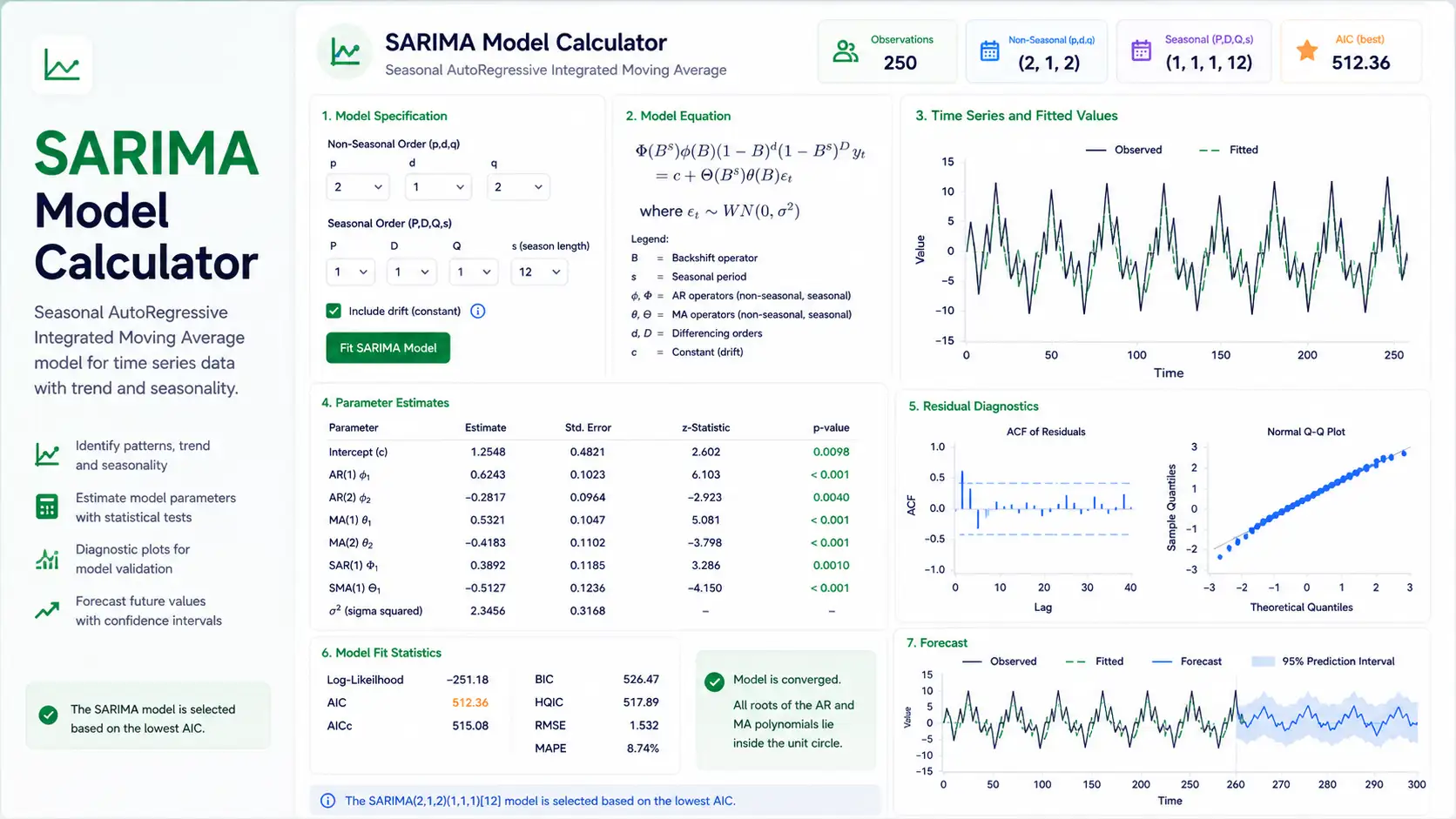Click the Log-Likelihood value −251.18
This screenshot has height=819, width=1456.
[x=468, y=680]
